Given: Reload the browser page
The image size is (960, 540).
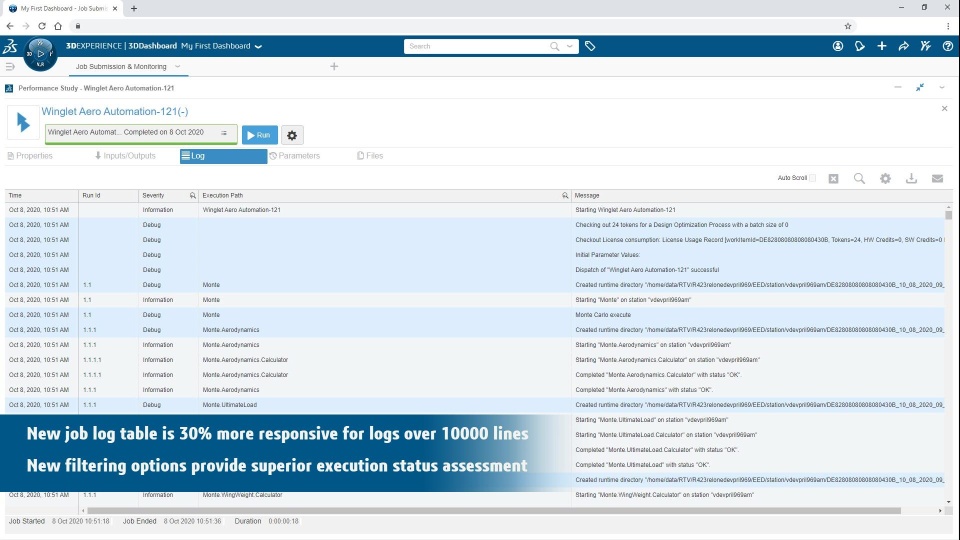Looking at the screenshot, I should 42,26.
